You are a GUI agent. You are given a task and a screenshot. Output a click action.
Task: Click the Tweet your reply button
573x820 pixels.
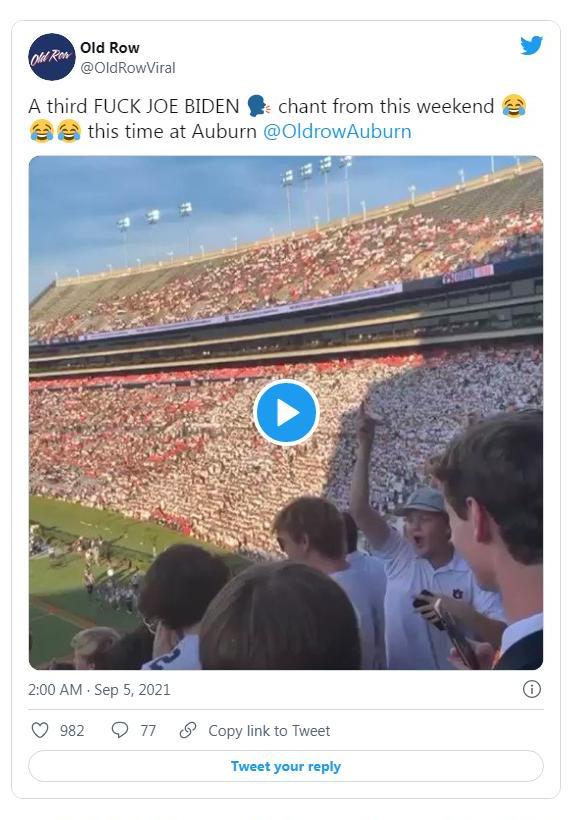286,766
